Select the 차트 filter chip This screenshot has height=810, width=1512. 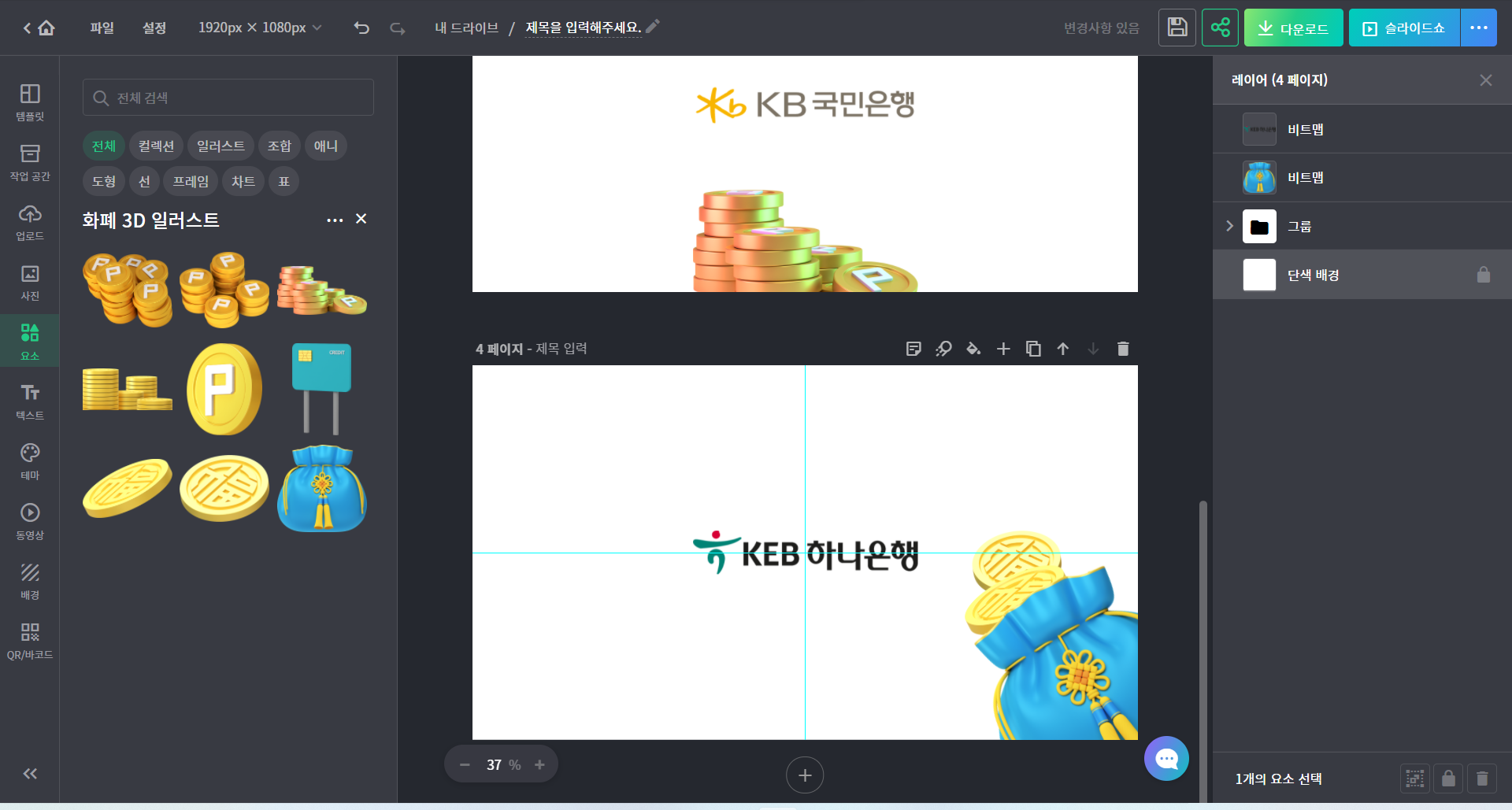pos(243,181)
